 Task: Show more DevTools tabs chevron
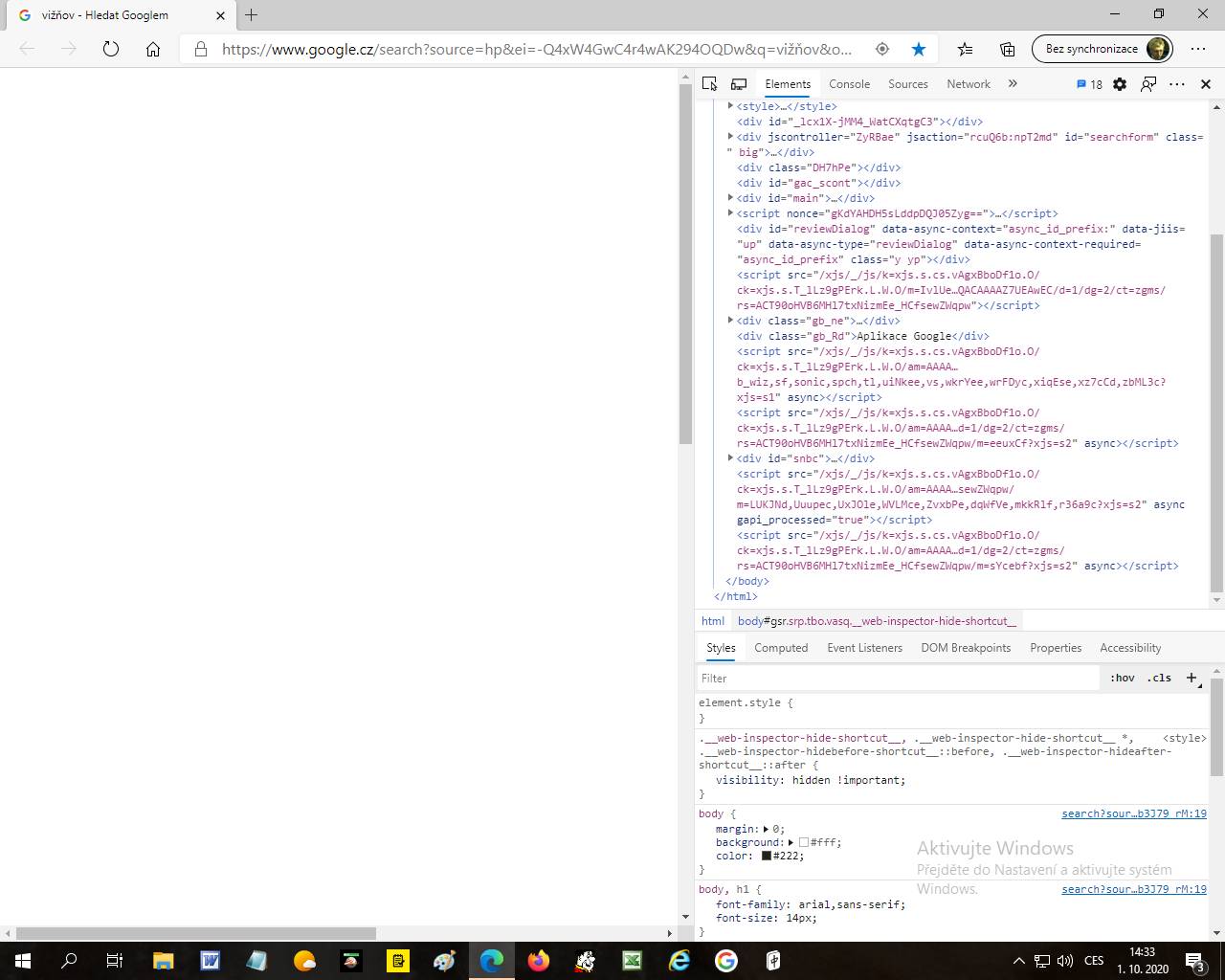tap(1013, 84)
